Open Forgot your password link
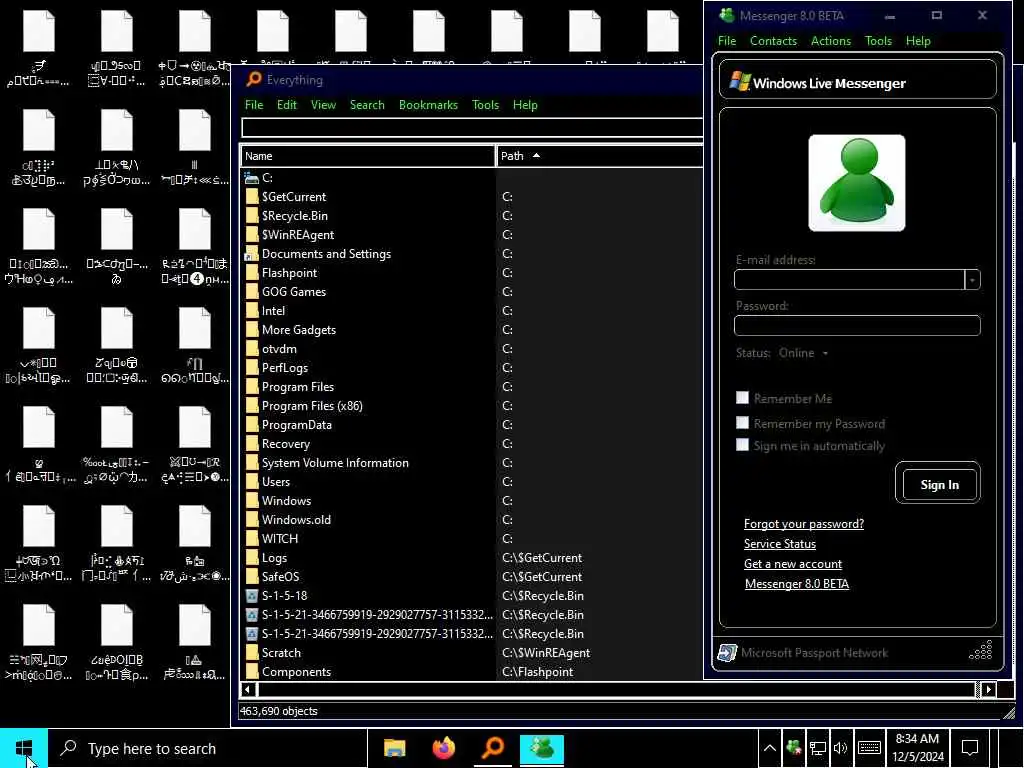The image size is (1024, 768). pyautogui.click(x=804, y=524)
